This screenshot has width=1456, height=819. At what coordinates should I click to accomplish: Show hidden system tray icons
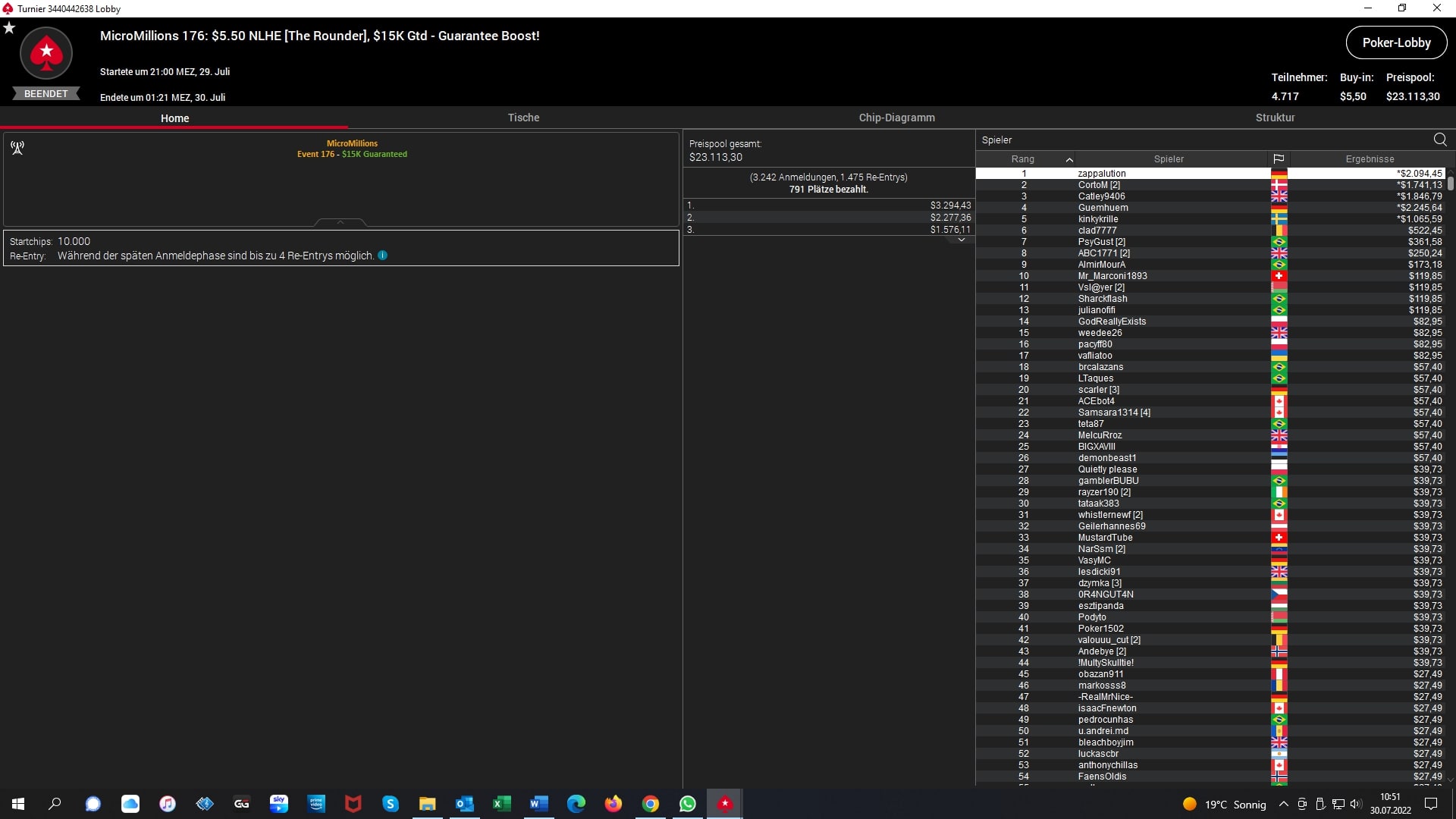[x=1283, y=804]
